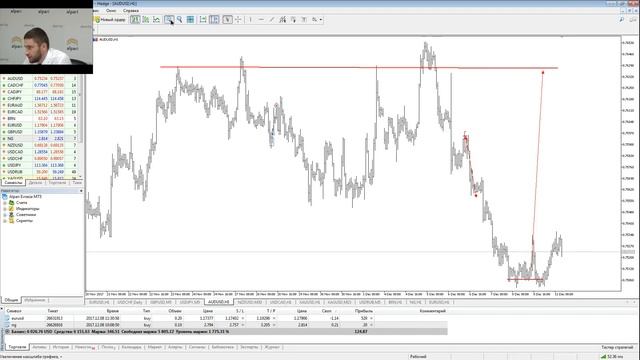Open the NZDUSD chart tab

(250, 302)
